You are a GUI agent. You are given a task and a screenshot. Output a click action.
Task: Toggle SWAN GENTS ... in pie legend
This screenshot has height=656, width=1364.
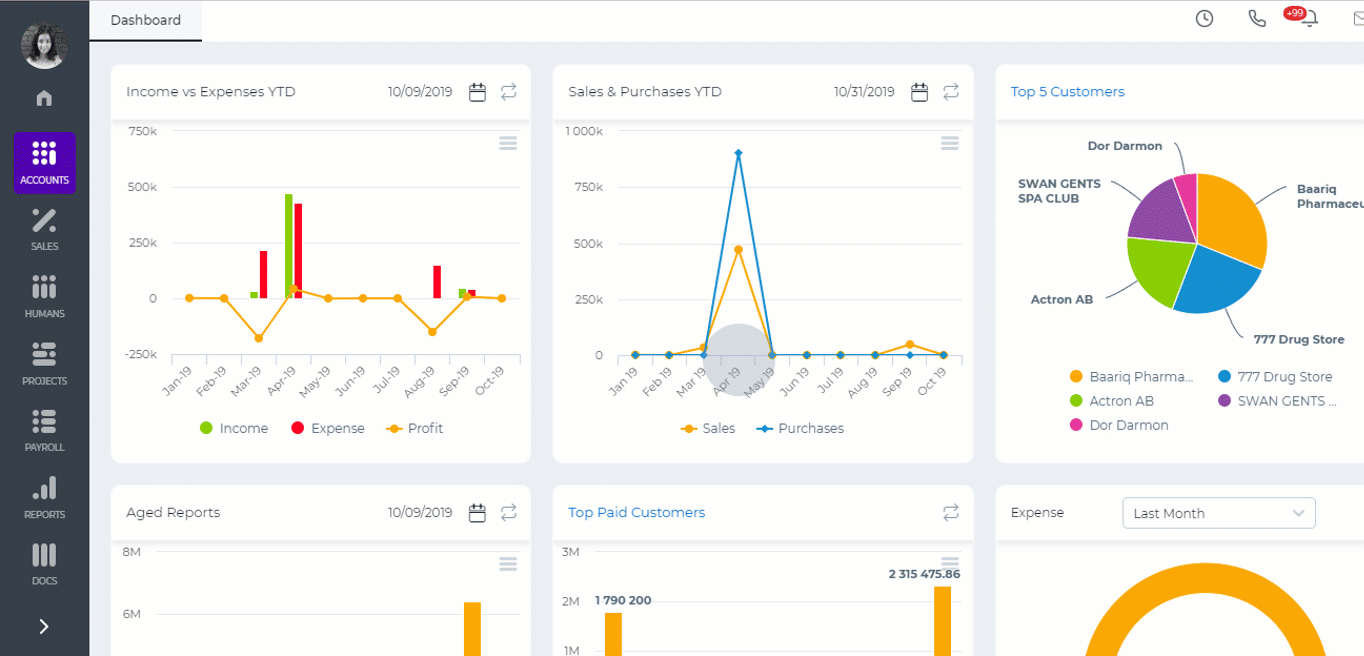[1278, 401]
